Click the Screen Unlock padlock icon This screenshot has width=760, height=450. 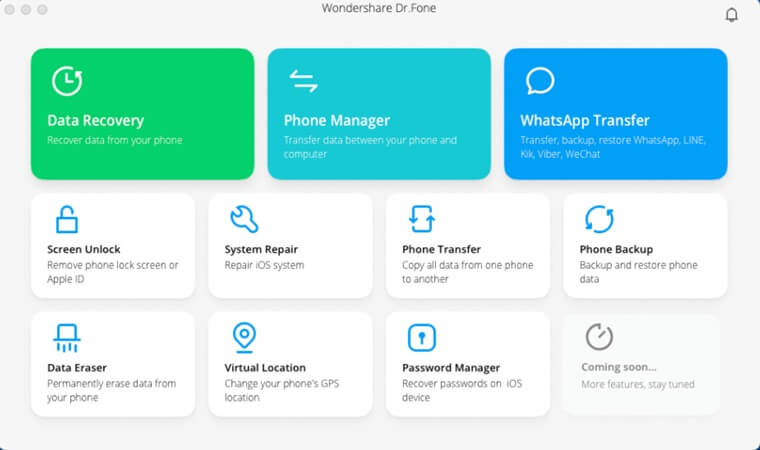pos(67,219)
